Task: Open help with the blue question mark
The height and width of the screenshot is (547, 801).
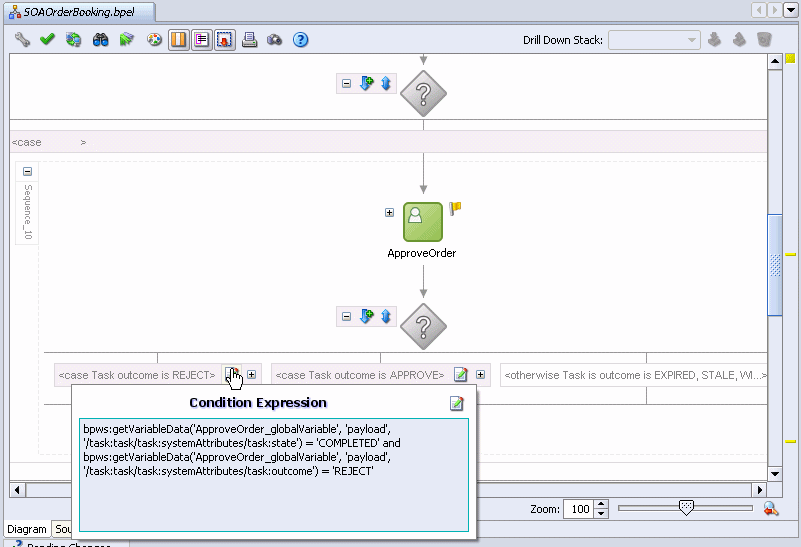Action: pos(300,39)
